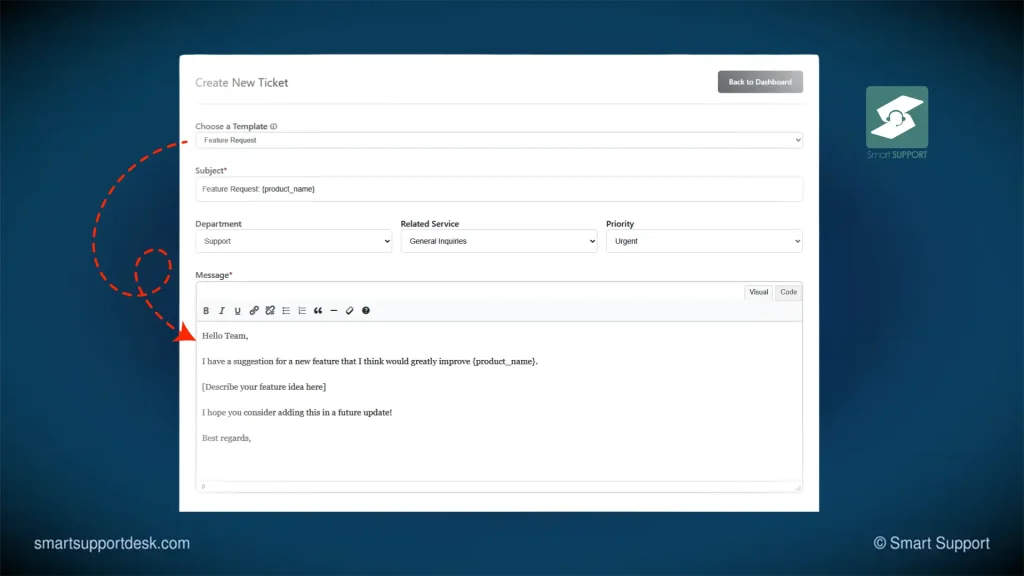
Task: Open editor help via the question mark icon
Action: click(x=366, y=311)
